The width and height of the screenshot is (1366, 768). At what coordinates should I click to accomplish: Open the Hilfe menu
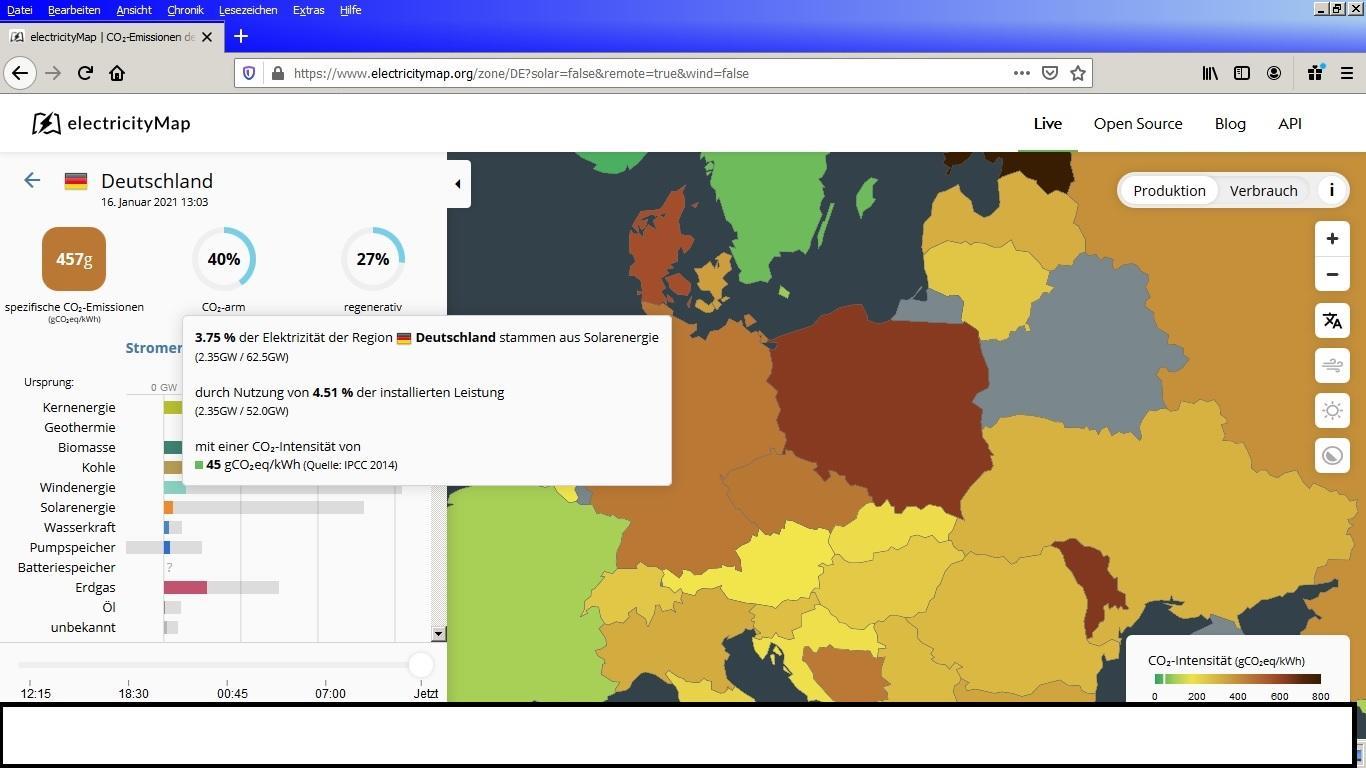pyautogui.click(x=350, y=10)
